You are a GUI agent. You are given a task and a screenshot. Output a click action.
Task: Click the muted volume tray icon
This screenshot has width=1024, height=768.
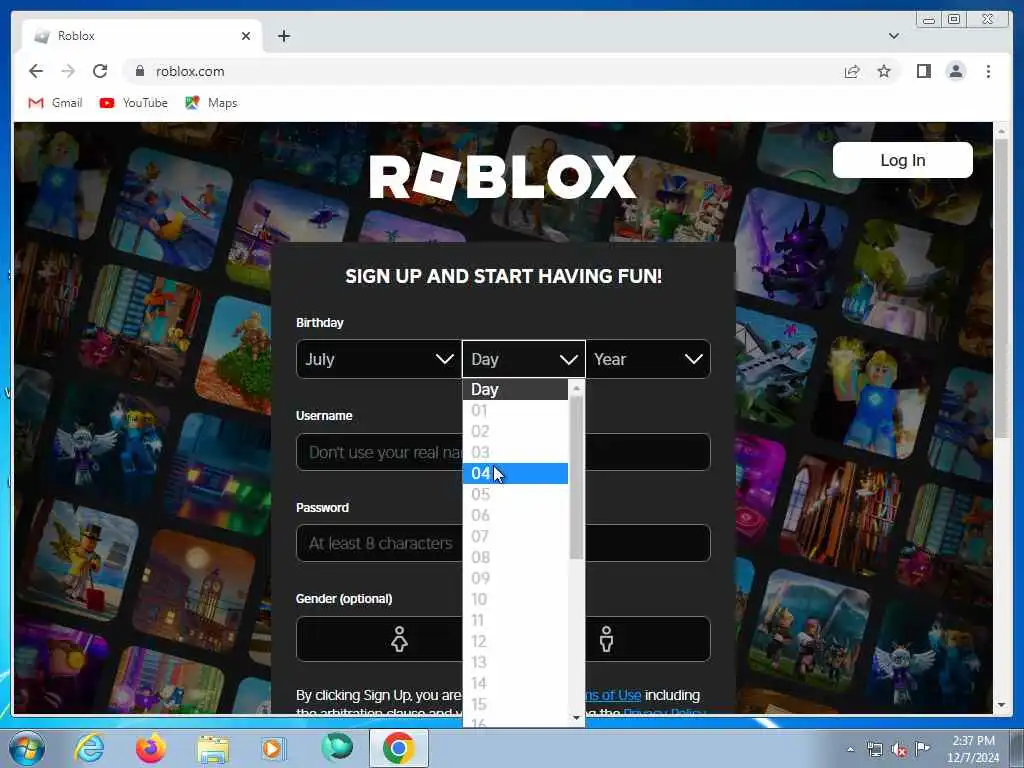(x=899, y=750)
